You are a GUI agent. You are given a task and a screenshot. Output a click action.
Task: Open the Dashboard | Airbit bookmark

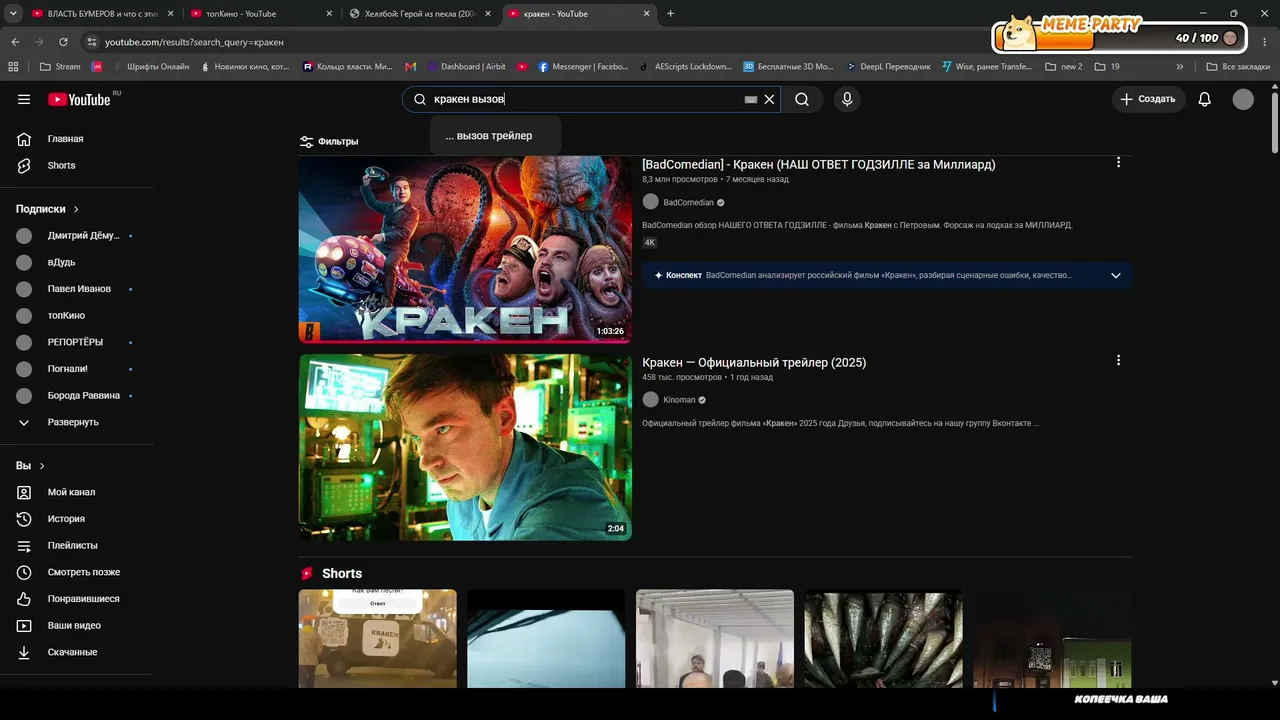466,67
